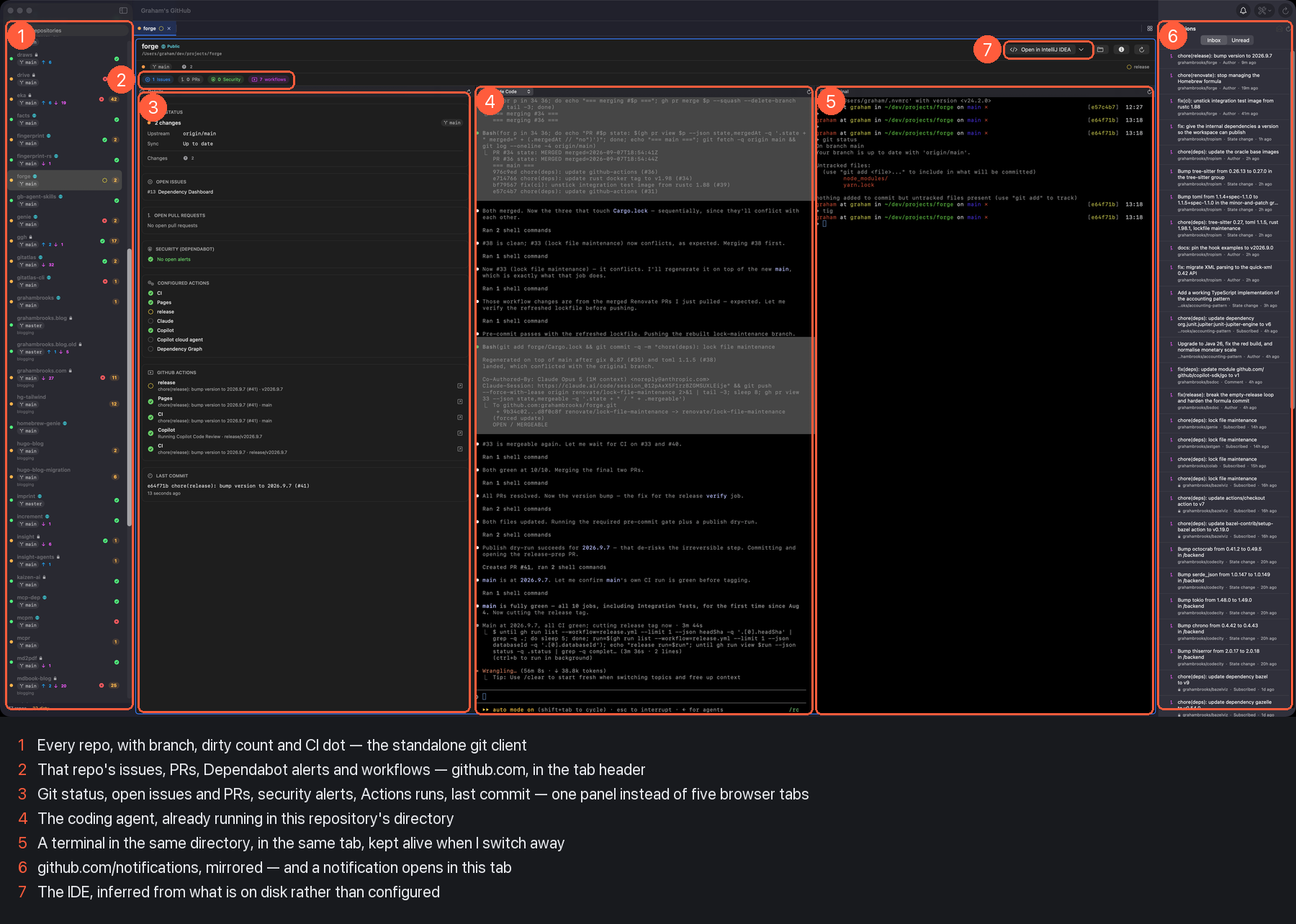The width and height of the screenshot is (1296, 924).
Task: Refresh the Claude Code panel
Action: click(x=809, y=92)
